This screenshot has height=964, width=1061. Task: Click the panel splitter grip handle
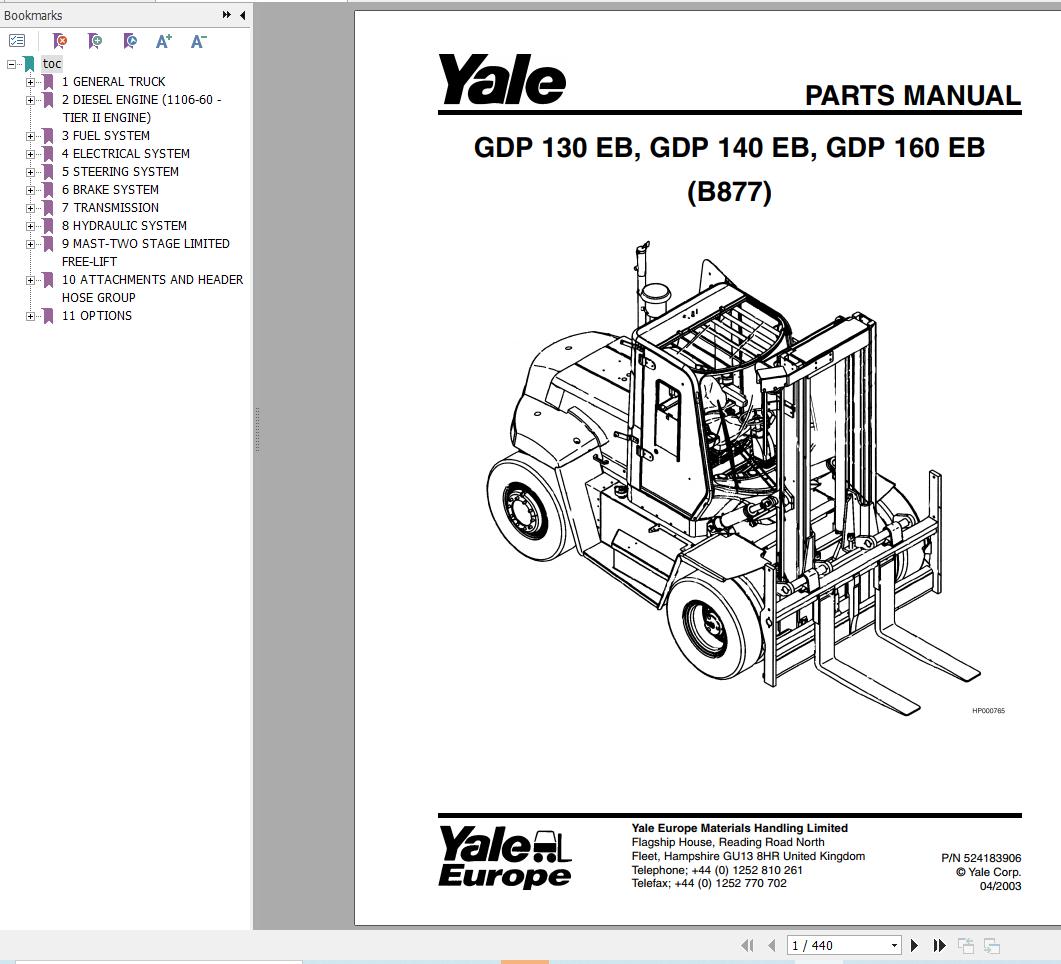tap(257, 430)
